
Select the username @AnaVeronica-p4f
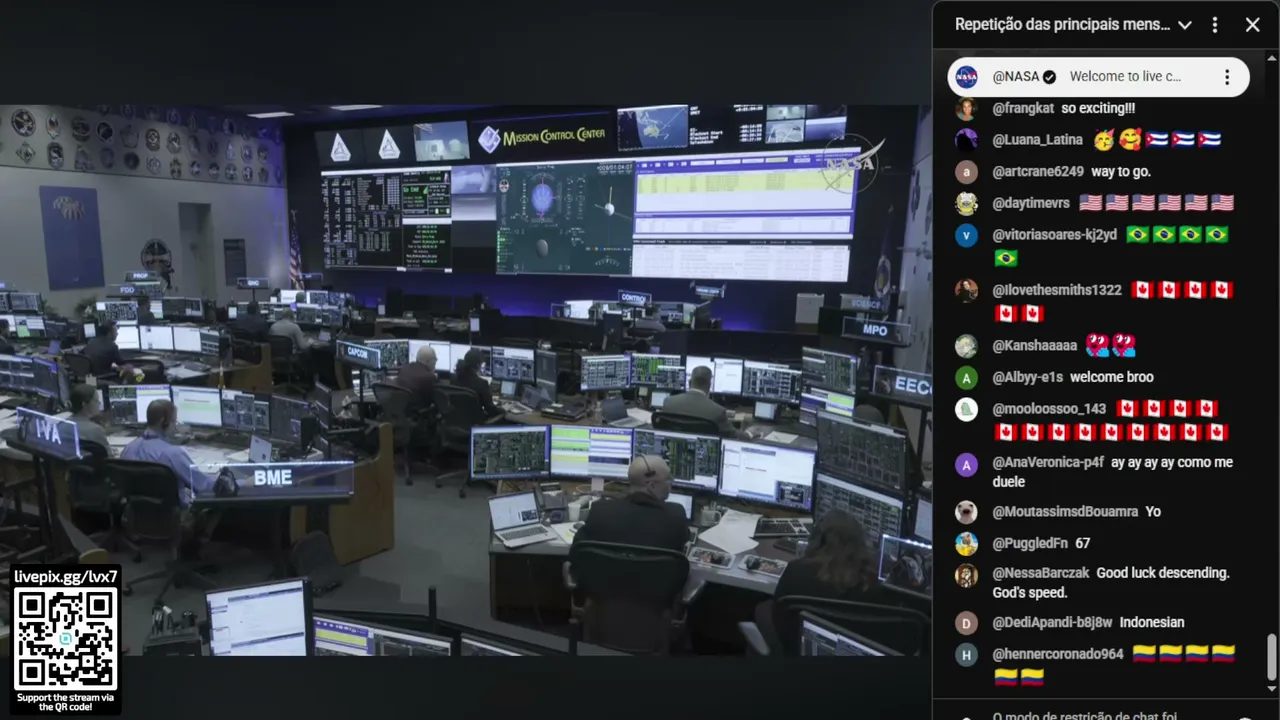pos(1048,462)
